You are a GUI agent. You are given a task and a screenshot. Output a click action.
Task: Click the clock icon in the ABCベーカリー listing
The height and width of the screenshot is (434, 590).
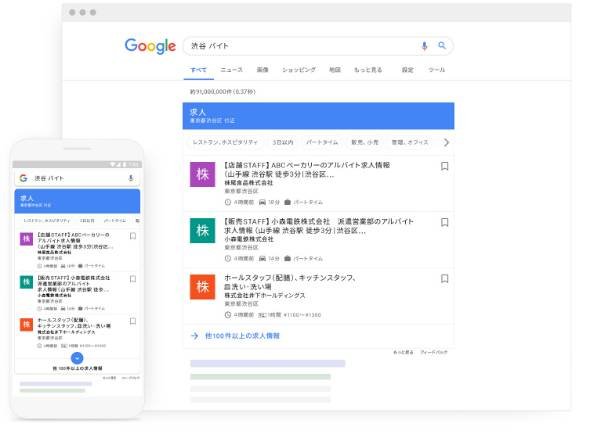pos(228,202)
